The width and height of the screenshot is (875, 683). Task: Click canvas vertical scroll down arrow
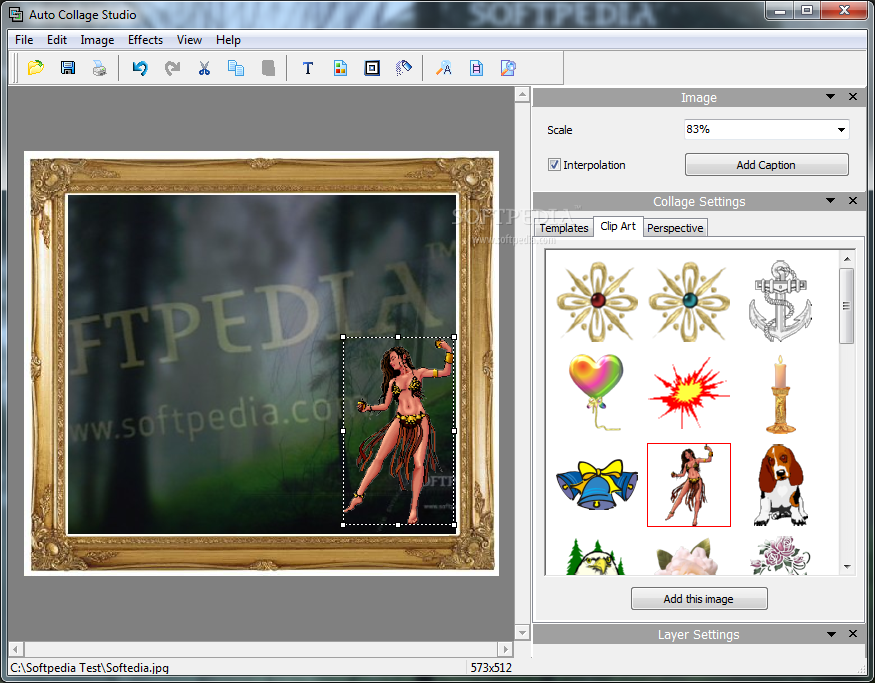(x=522, y=633)
